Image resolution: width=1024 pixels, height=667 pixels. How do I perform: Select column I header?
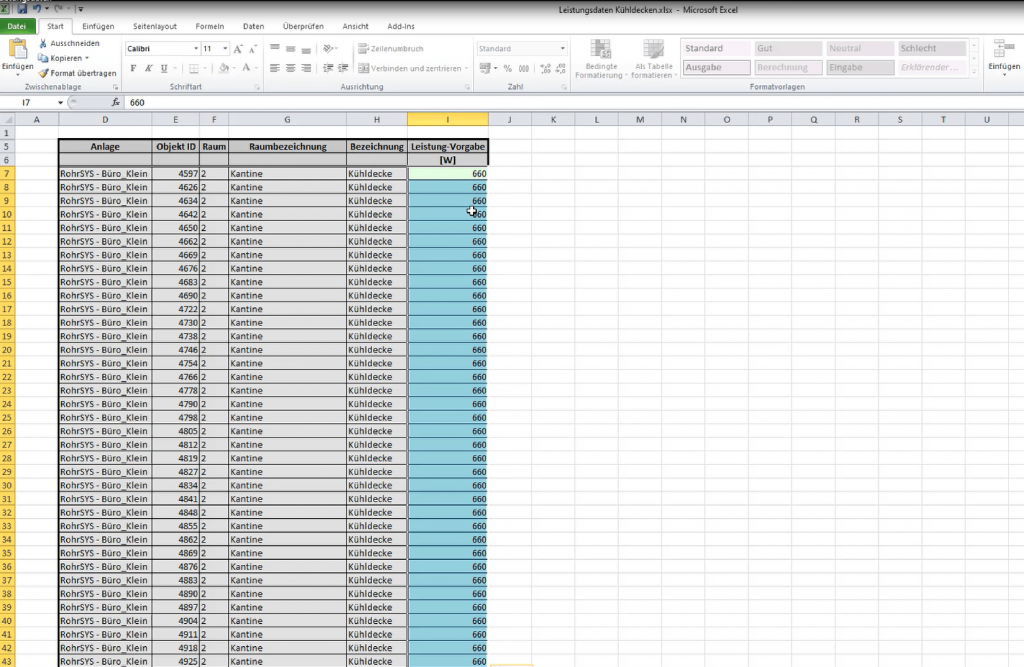[x=447, y=120]
